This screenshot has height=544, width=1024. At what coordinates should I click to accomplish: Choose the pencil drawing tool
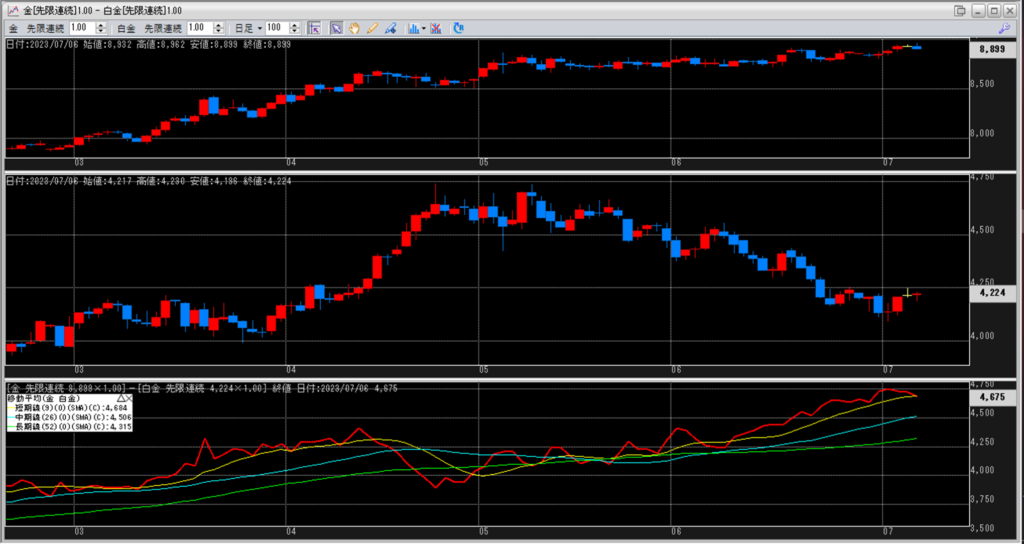coord(372,28)
